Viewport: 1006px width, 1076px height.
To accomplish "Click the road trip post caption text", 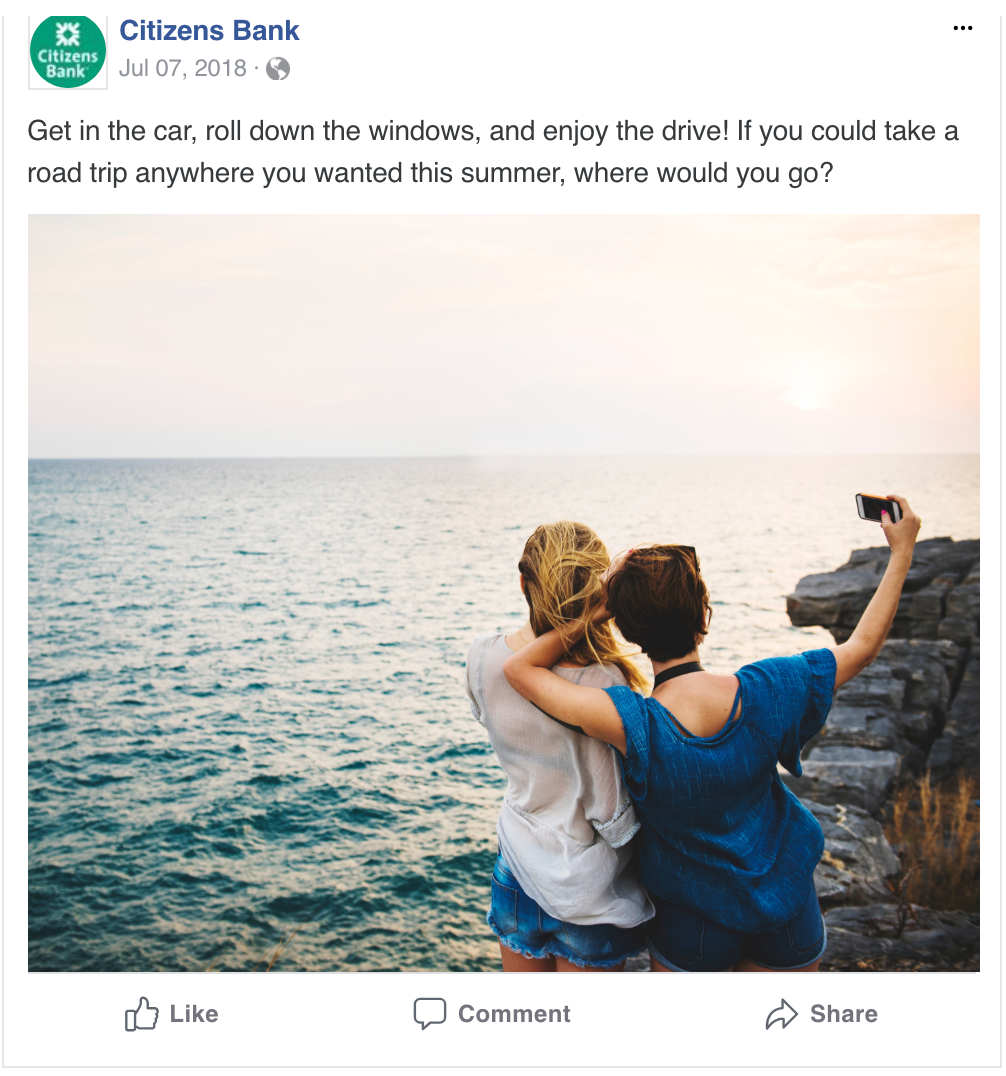I will point(493,152).
